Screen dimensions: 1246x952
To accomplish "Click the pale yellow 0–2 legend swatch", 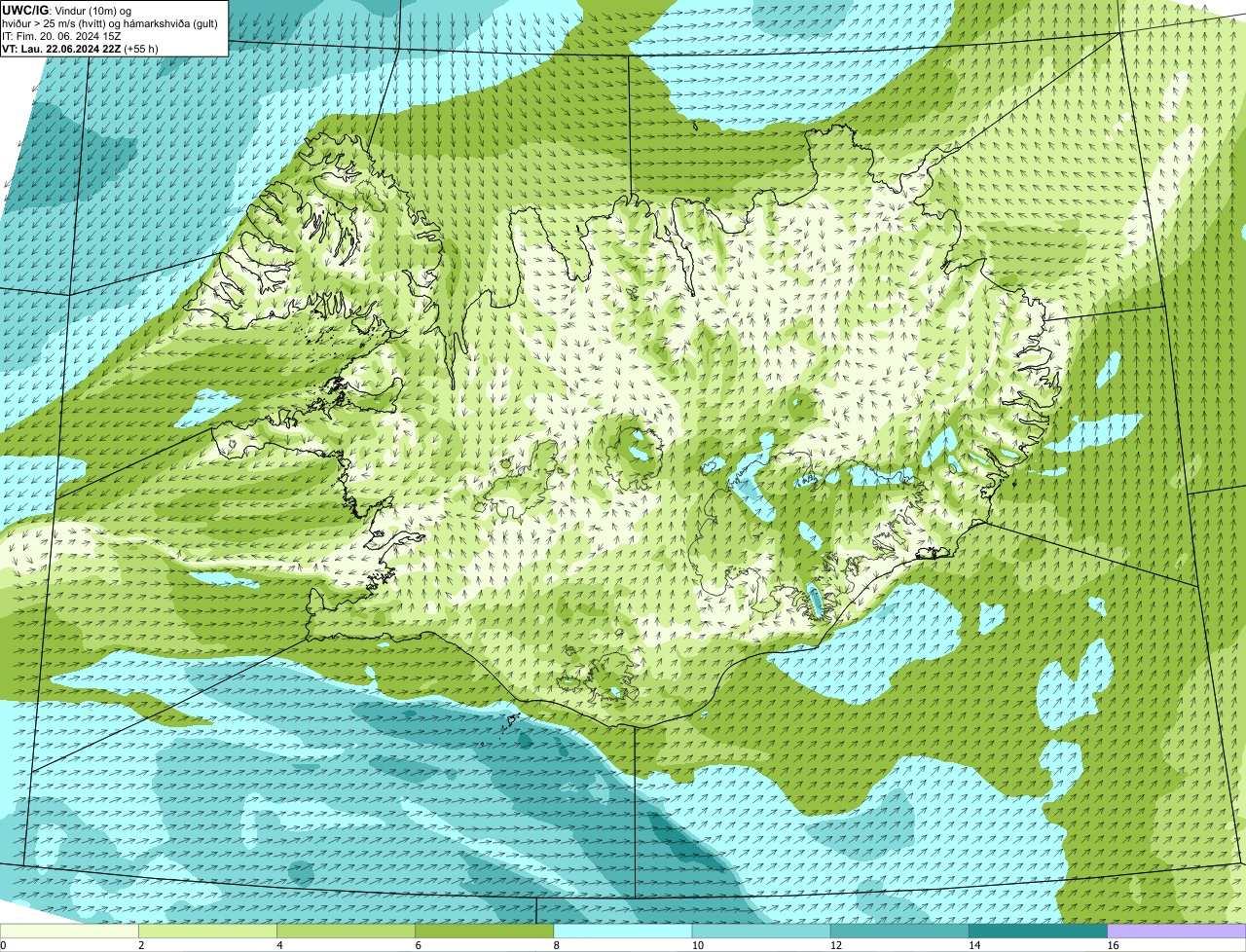I will pyautogui.click(x=69, y=932).
